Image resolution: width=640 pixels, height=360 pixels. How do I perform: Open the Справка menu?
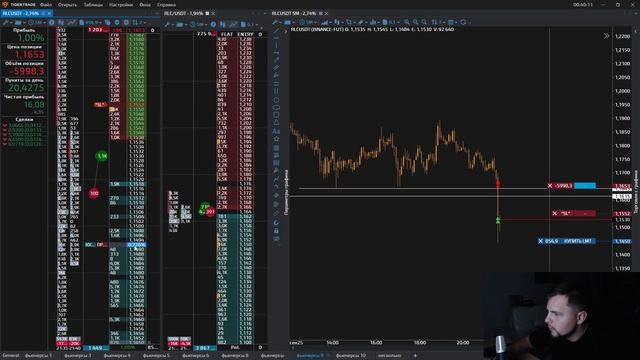click(166, 5)
